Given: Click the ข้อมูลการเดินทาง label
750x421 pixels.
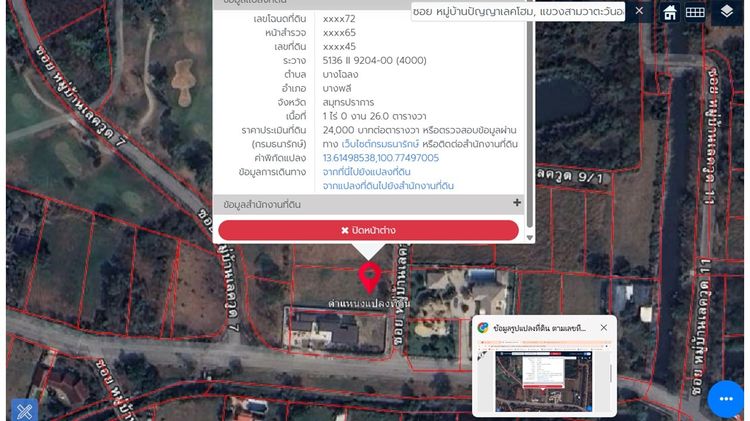Looking at the screenshot, I should [x=272, y=172].
